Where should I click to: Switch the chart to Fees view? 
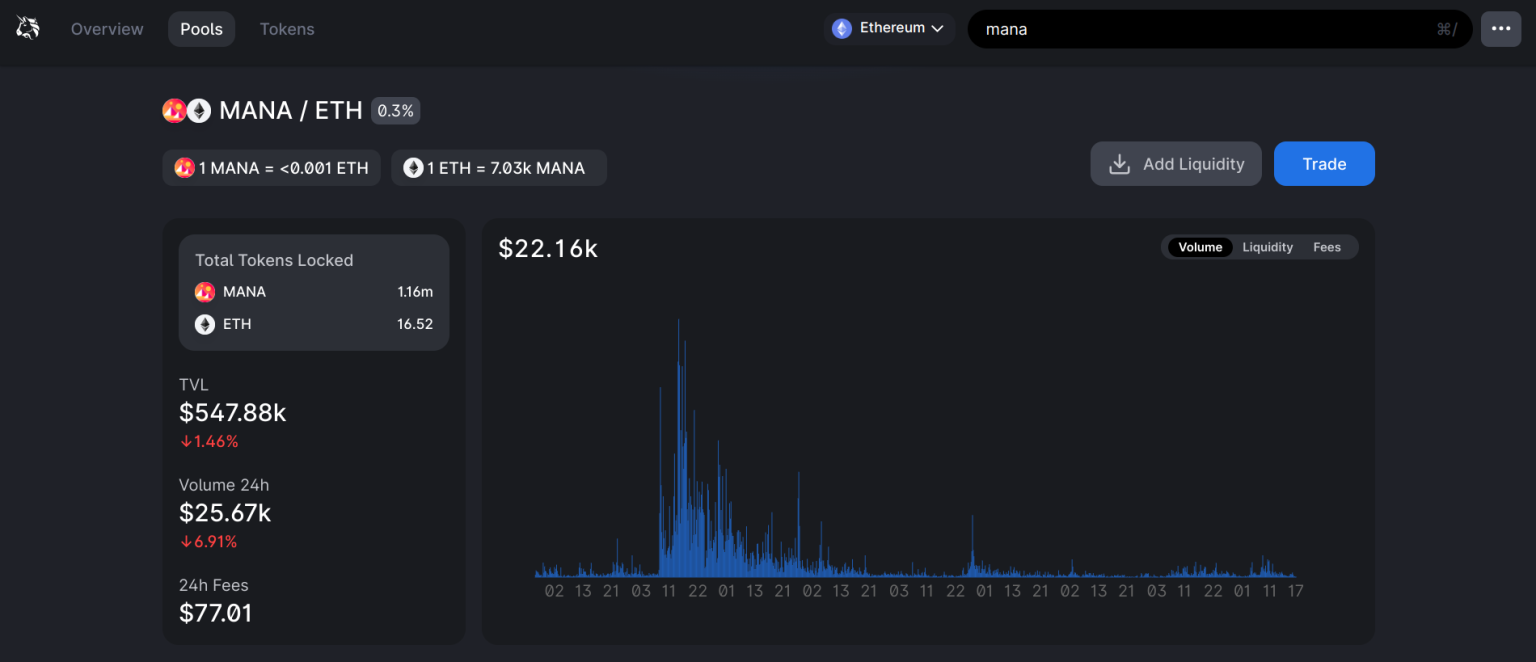[1327, 247]
